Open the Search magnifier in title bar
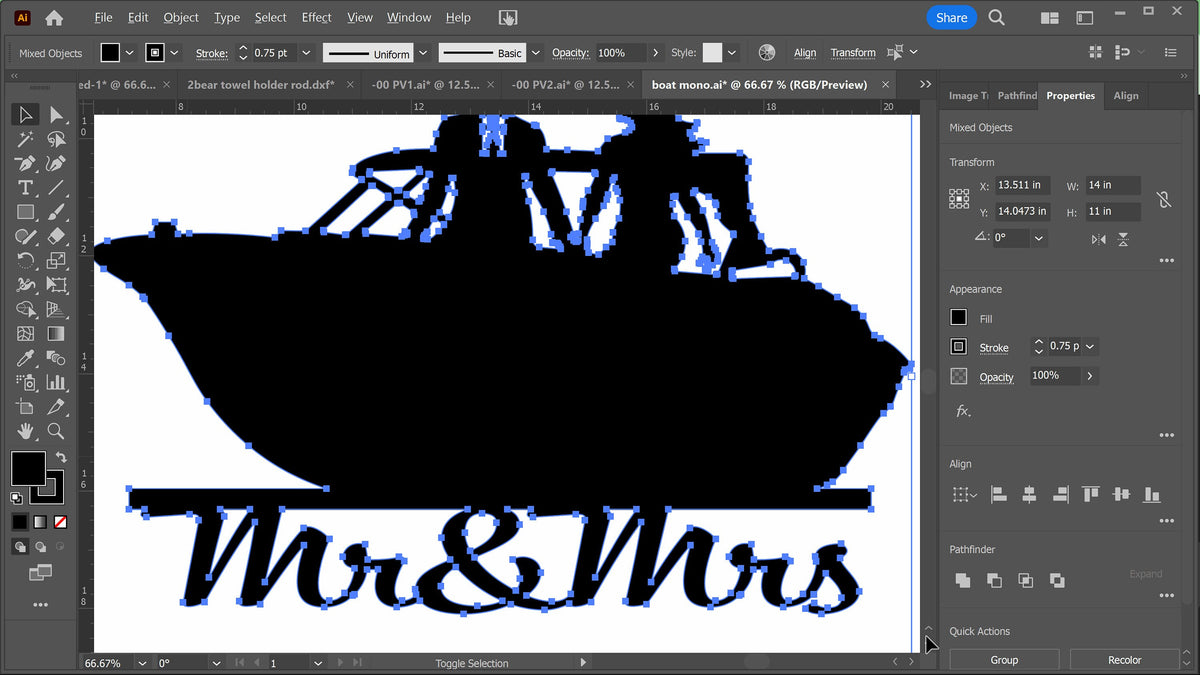Viewport: 1200px width, 675px height. pyautogui.click(x=996, y=17)
